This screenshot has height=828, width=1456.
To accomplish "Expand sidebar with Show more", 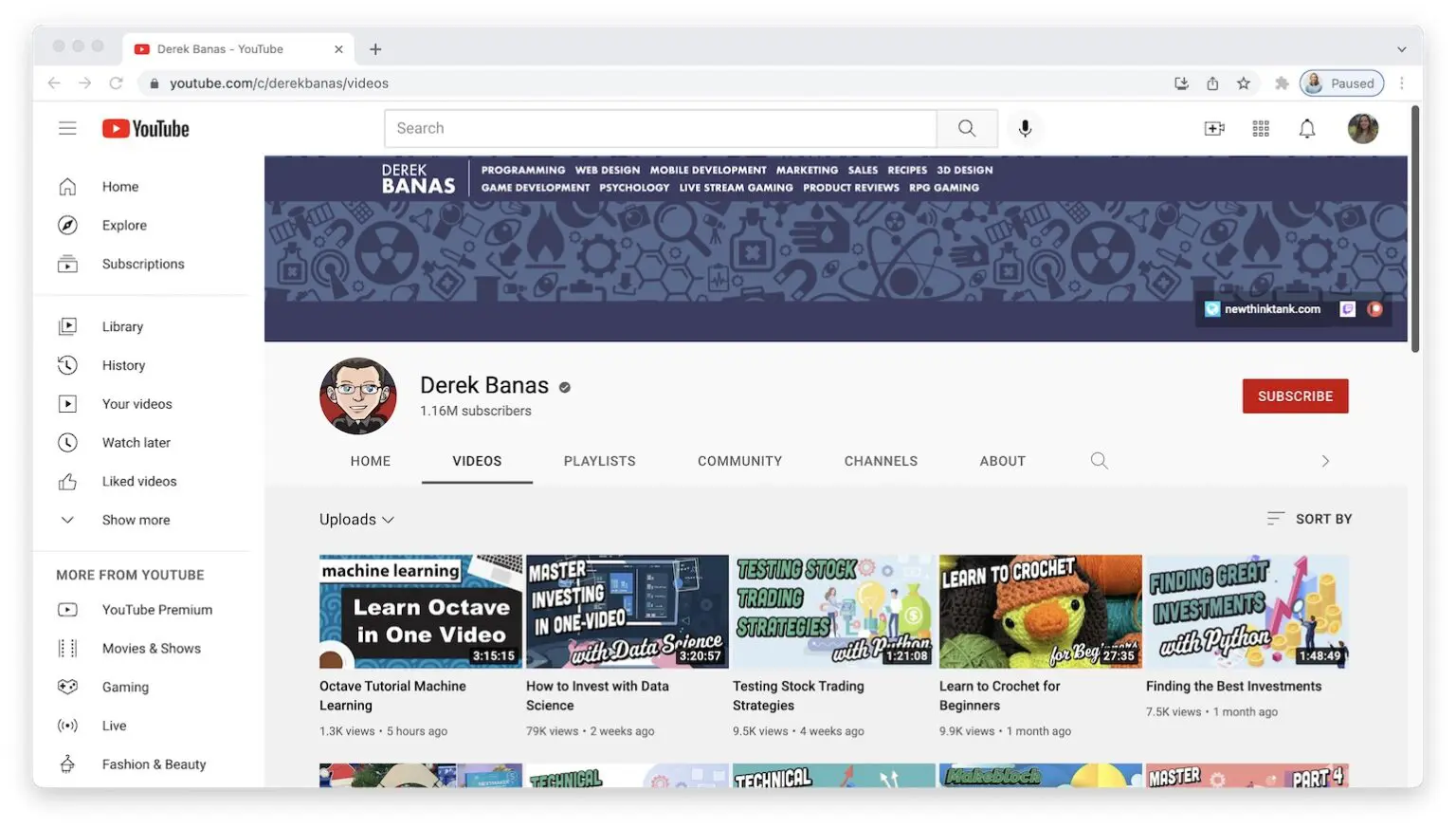I will [x=136, y=520].
